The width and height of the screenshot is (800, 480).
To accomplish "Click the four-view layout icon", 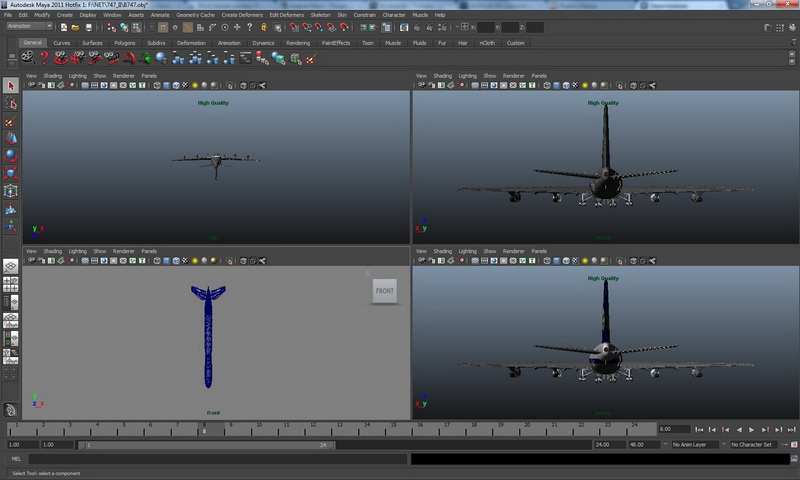I will point(11,285).
